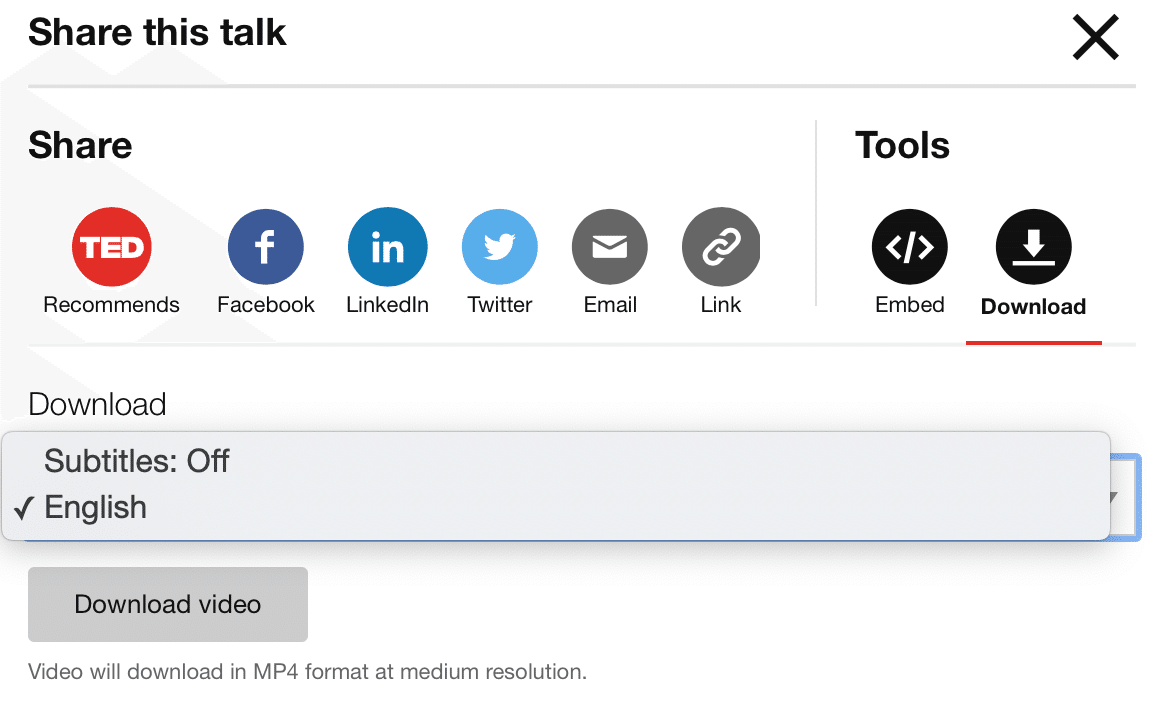Share via the LinkedIn circle icon

pos(387,247)
